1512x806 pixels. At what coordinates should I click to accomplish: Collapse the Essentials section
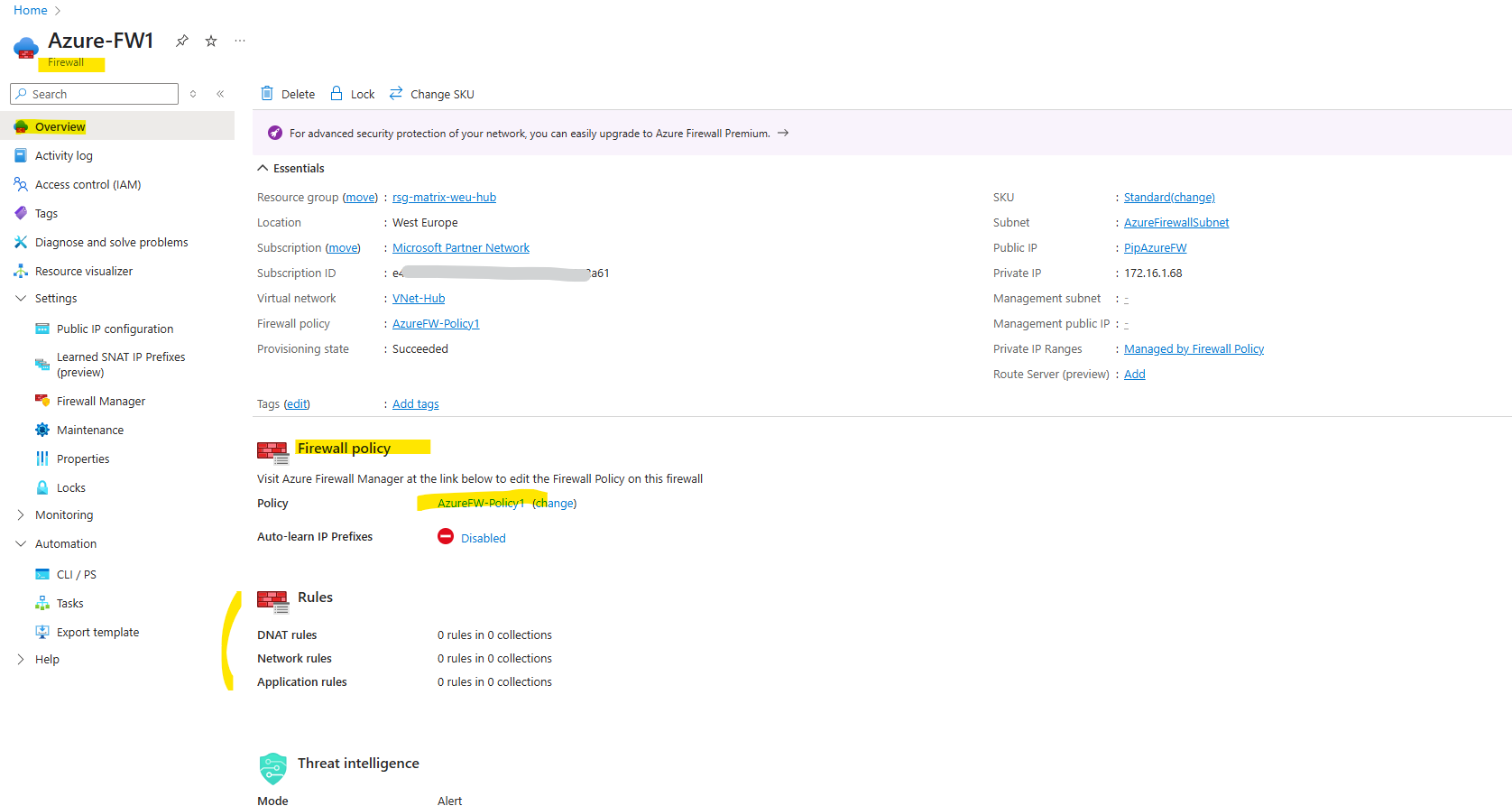tap(263, 168)
